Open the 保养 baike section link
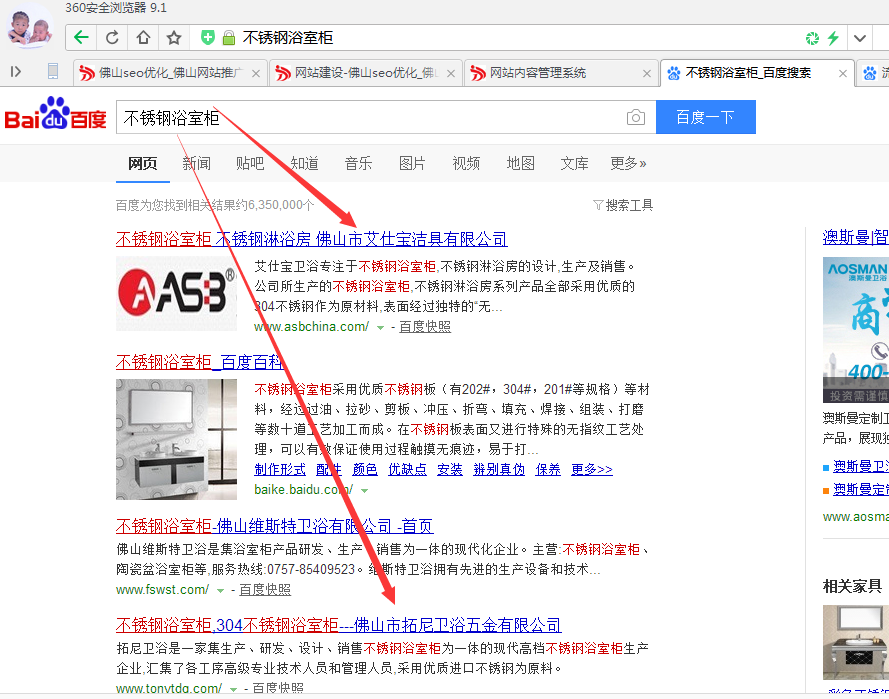The height and width of the screenshot is (699, 889). pyautogui.click(x=548, y=469)
